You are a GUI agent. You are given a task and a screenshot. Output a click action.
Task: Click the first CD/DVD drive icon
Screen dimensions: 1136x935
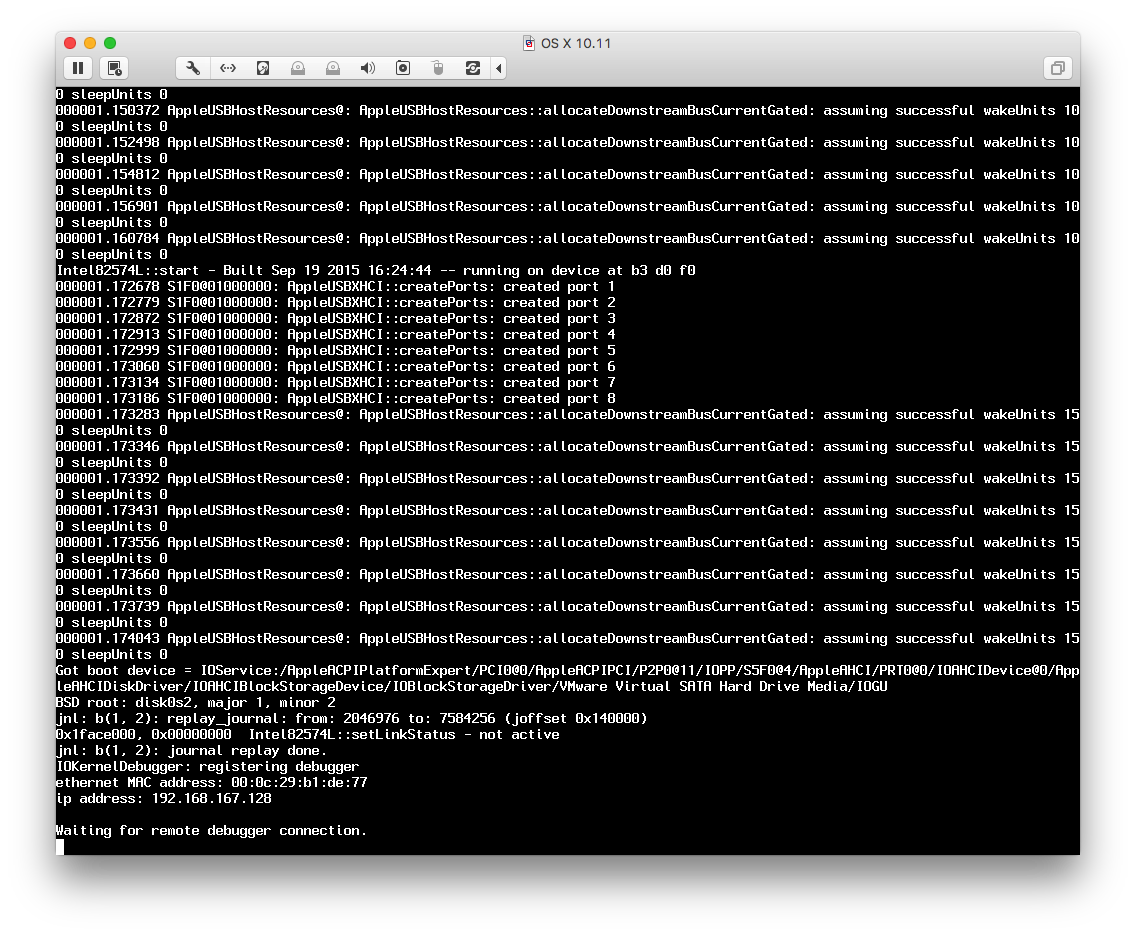tap(298, 68)
